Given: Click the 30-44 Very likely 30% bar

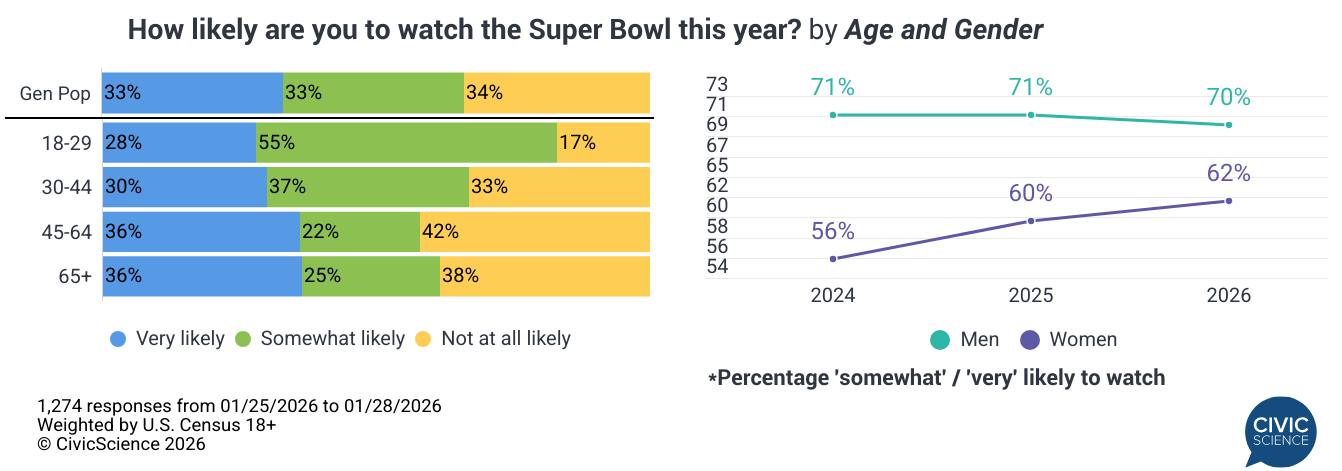Looking at the screenshot, I should click(184, 186).
